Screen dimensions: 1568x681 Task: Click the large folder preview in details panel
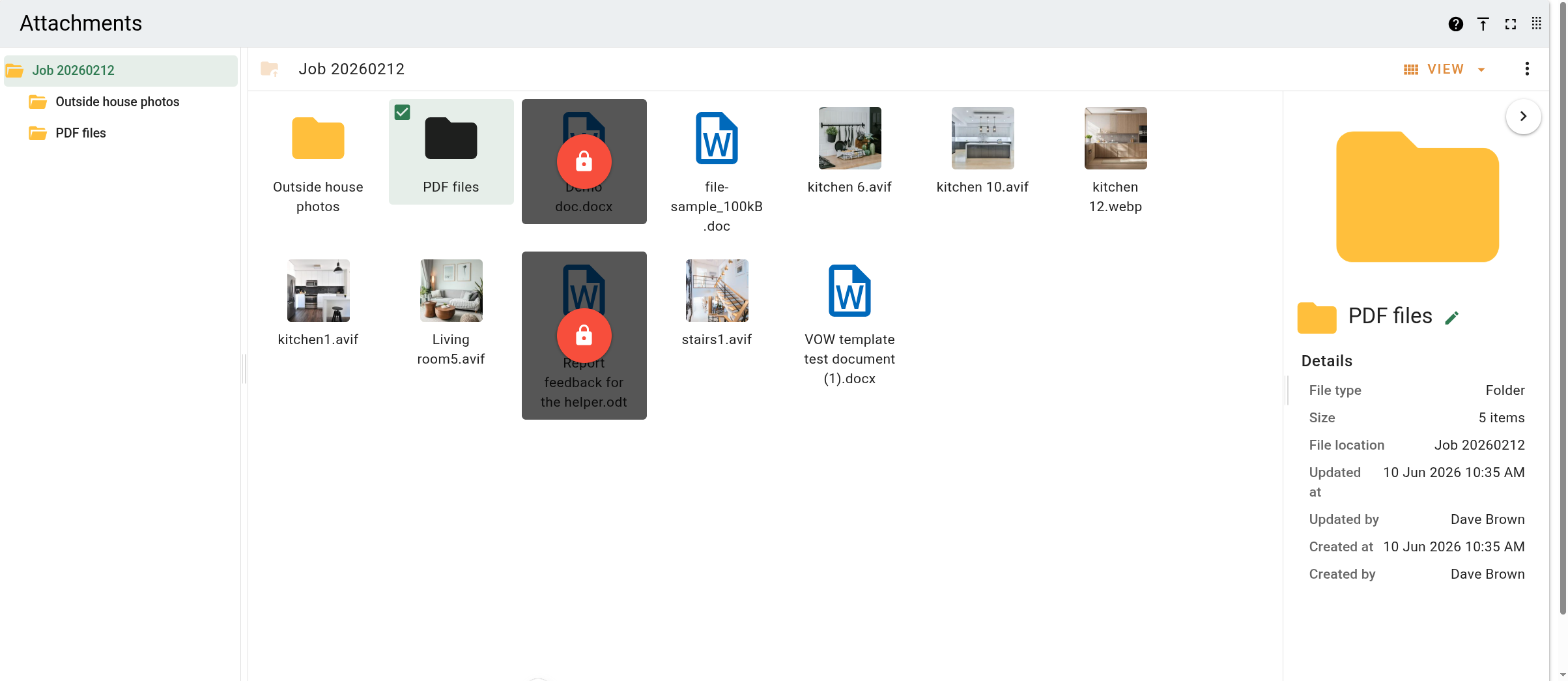(1418, 197)
